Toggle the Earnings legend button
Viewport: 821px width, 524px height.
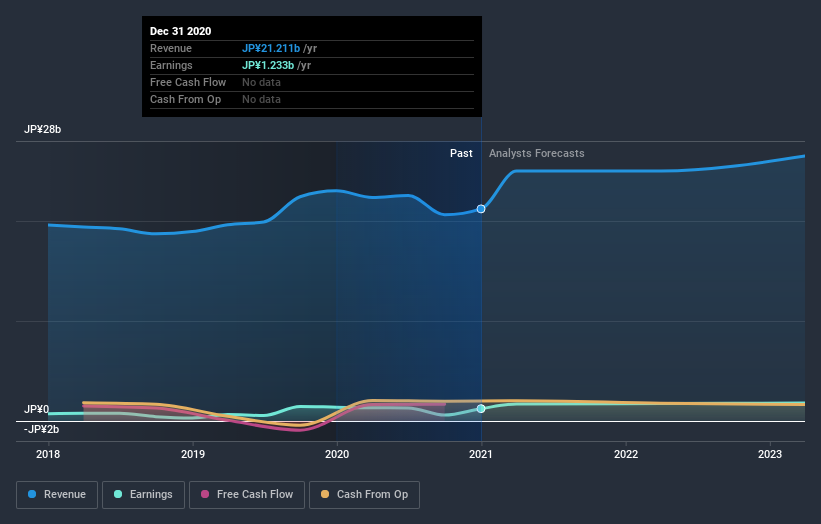pos(143,495)
